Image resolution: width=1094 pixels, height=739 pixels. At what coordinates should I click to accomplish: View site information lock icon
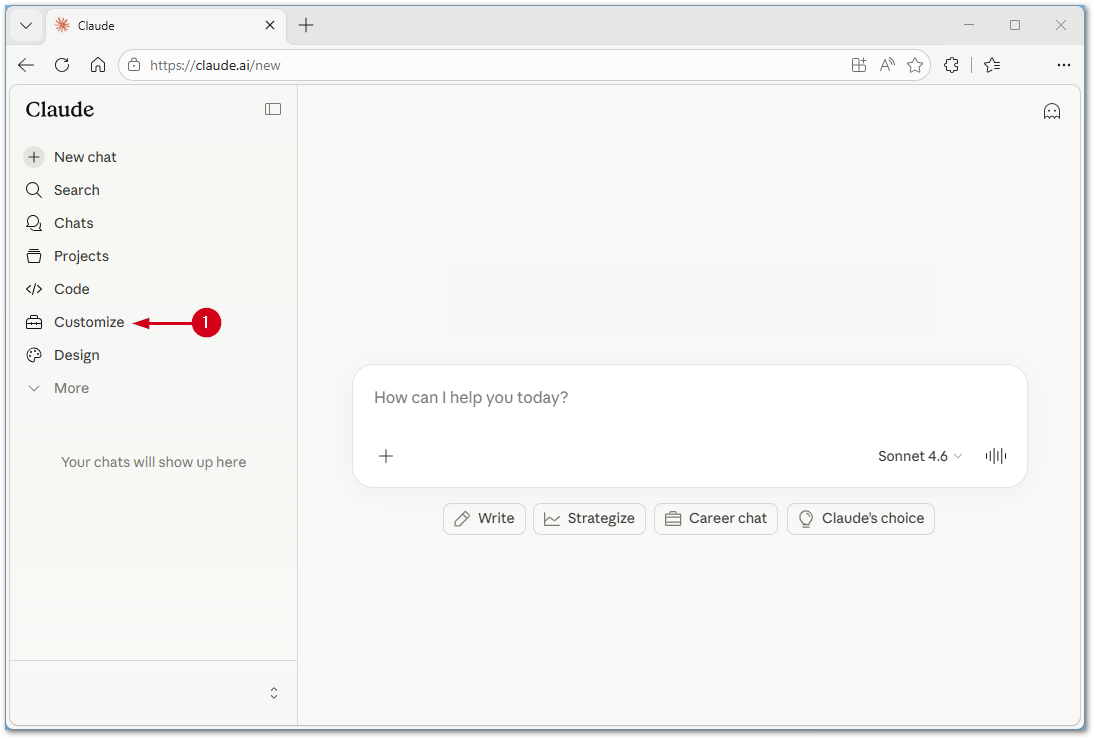pyautogui.click(x=134, y=65)
